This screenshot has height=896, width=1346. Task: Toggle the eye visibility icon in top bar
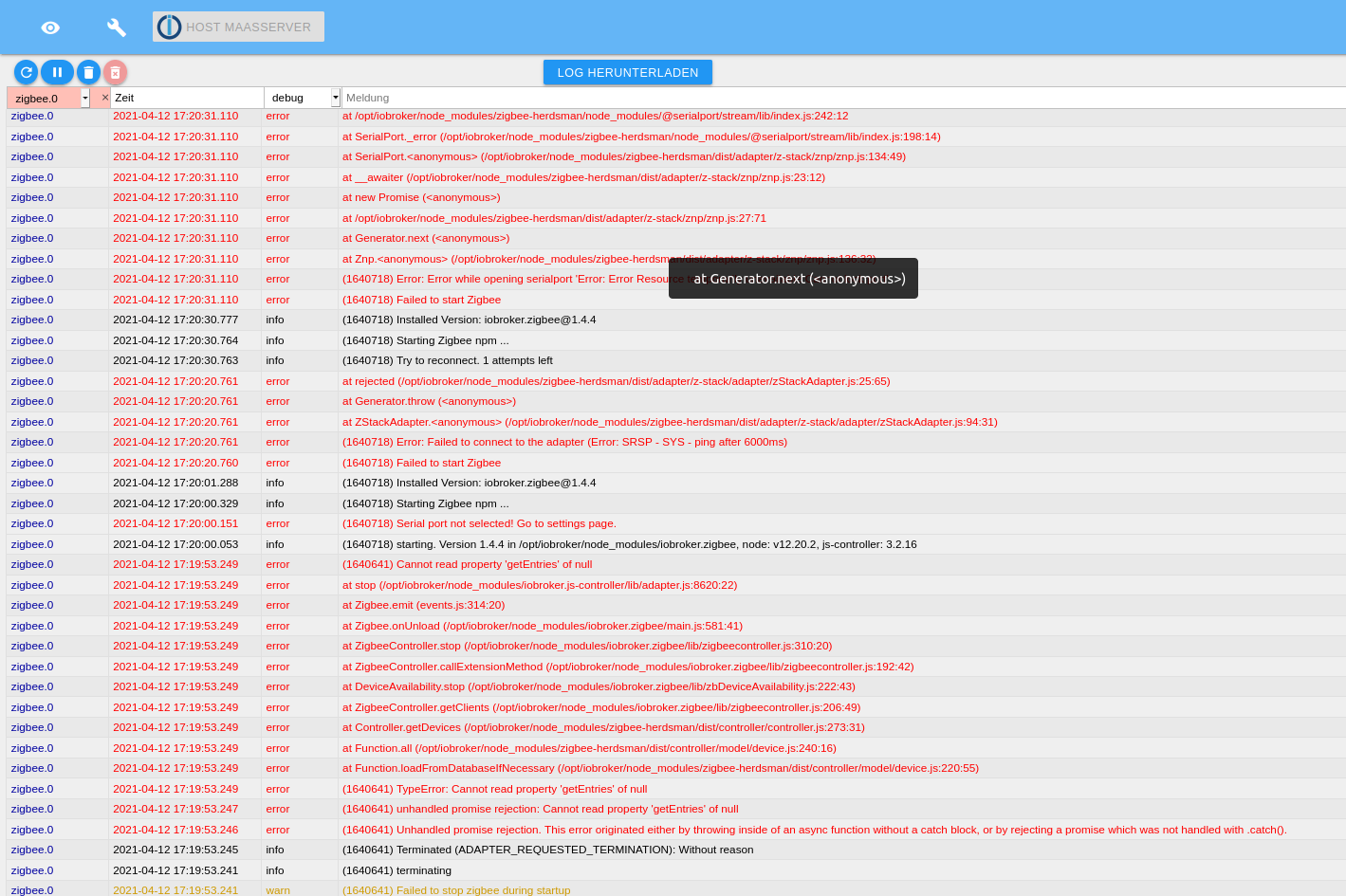(50, 27)
